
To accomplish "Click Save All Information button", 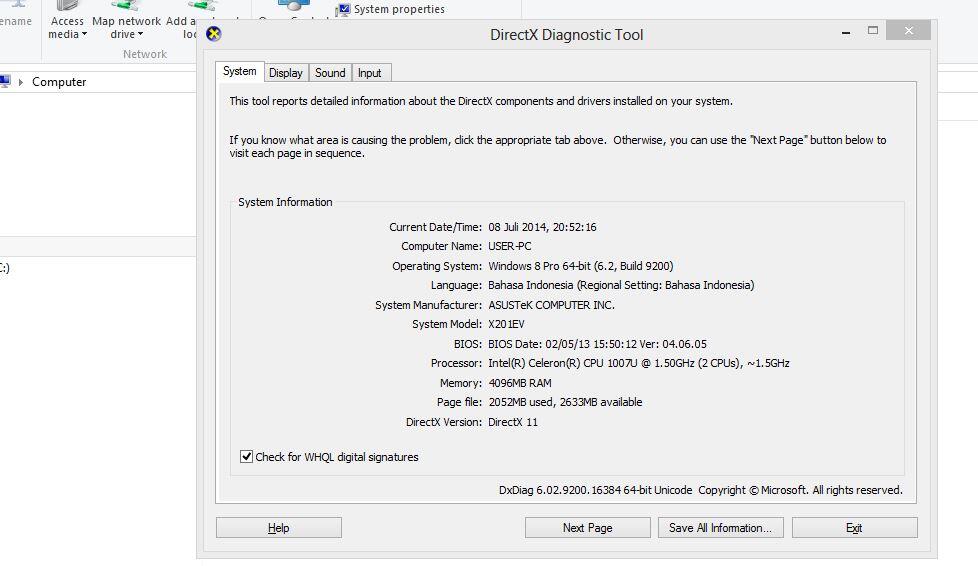I will click(720, 528).
